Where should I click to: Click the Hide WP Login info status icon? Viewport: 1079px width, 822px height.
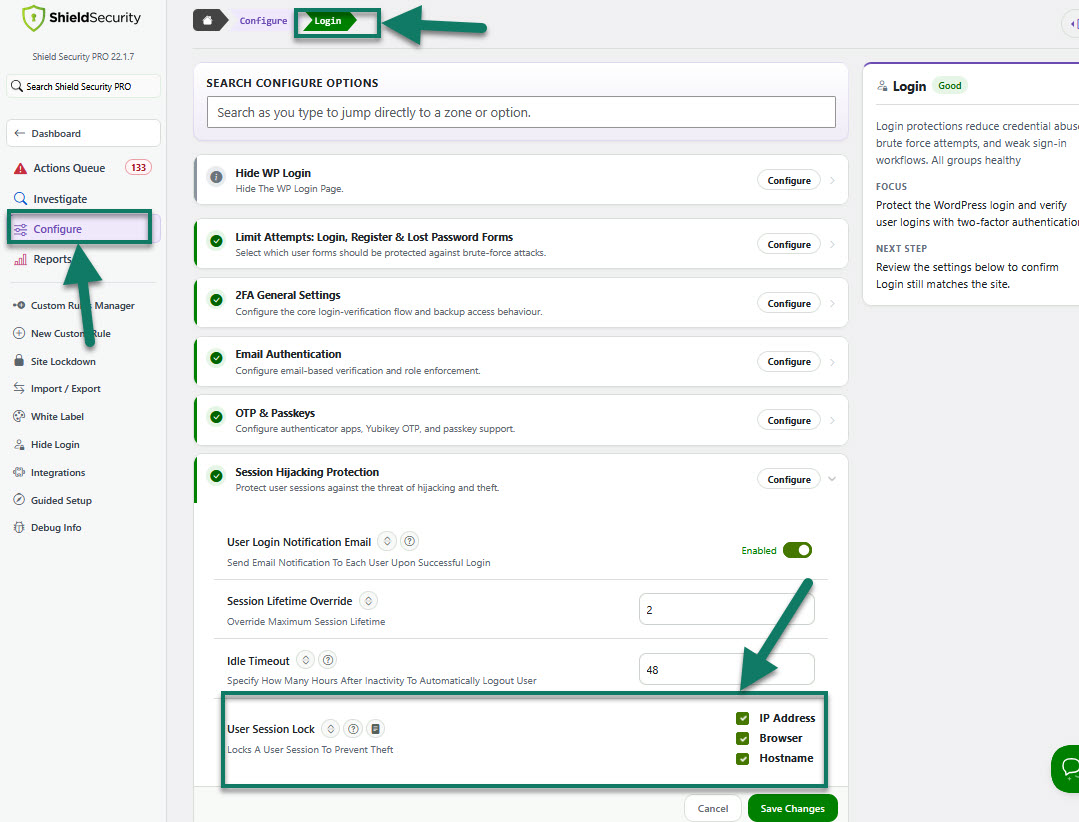pyautogui.click(x=216, y=177)
